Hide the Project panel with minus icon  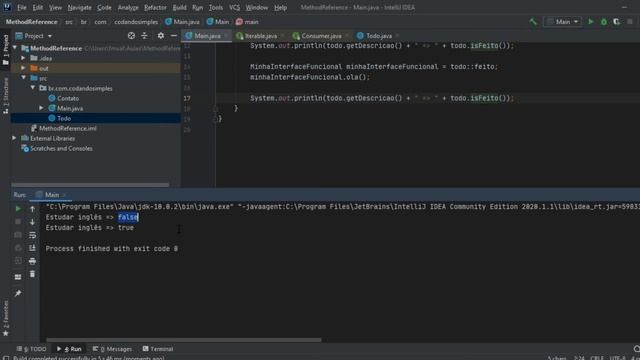[174, 36]
